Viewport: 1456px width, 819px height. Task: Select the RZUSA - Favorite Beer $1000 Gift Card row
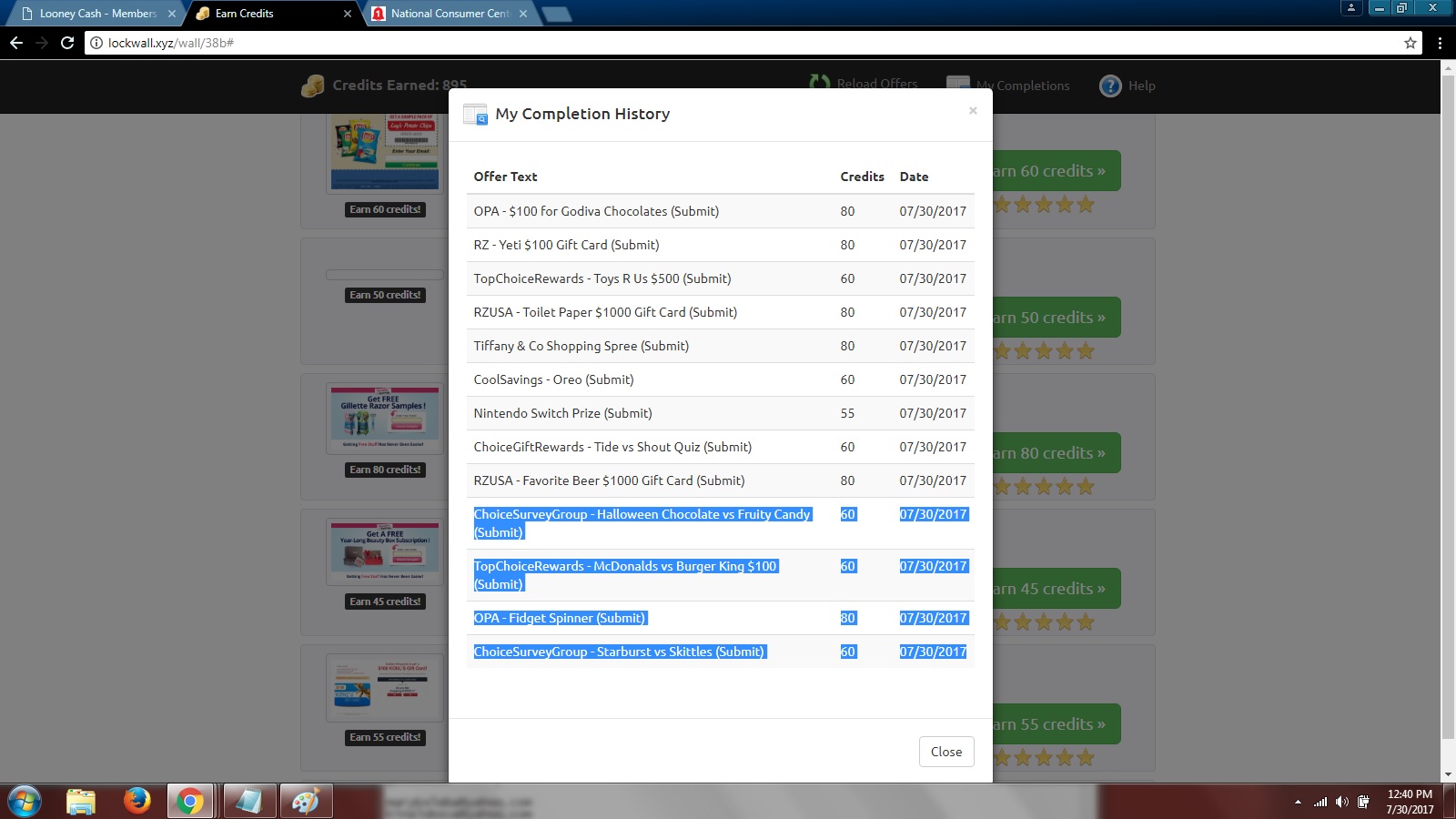pos(721,480)
